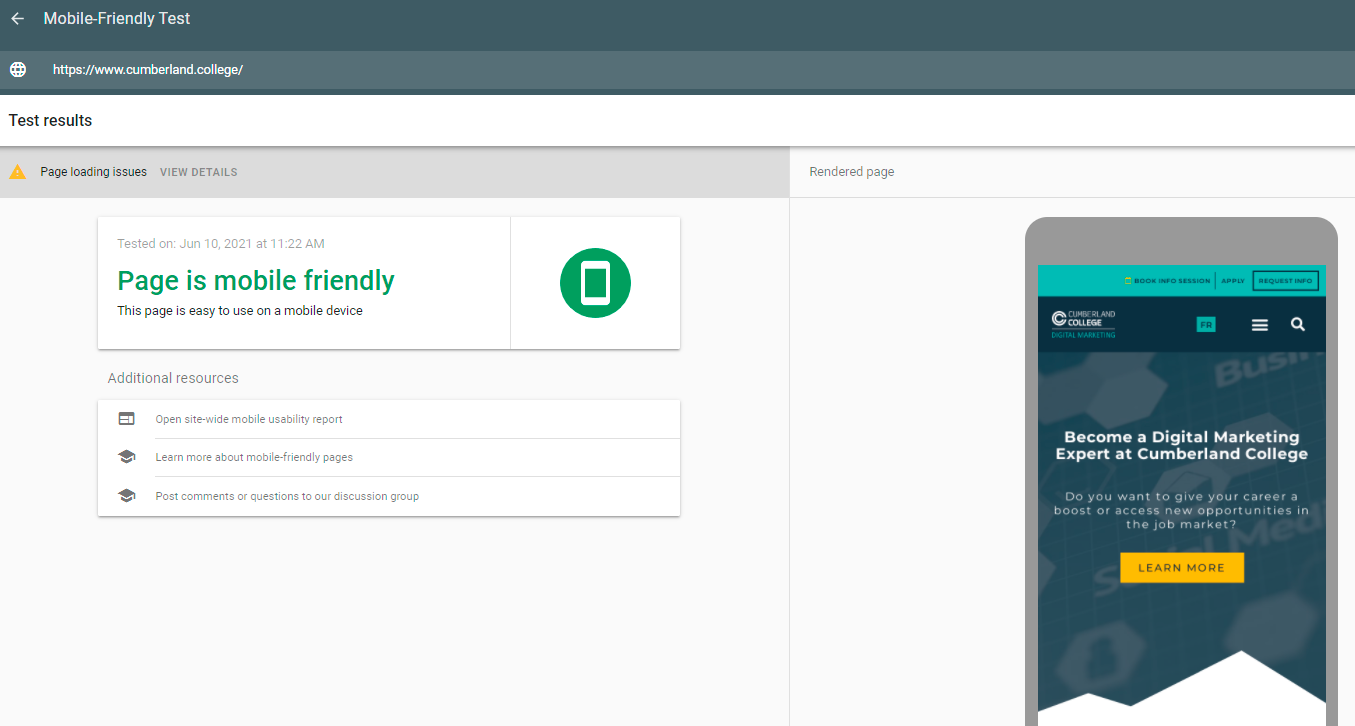Click BOOK INFO SESSION link

1167,281
